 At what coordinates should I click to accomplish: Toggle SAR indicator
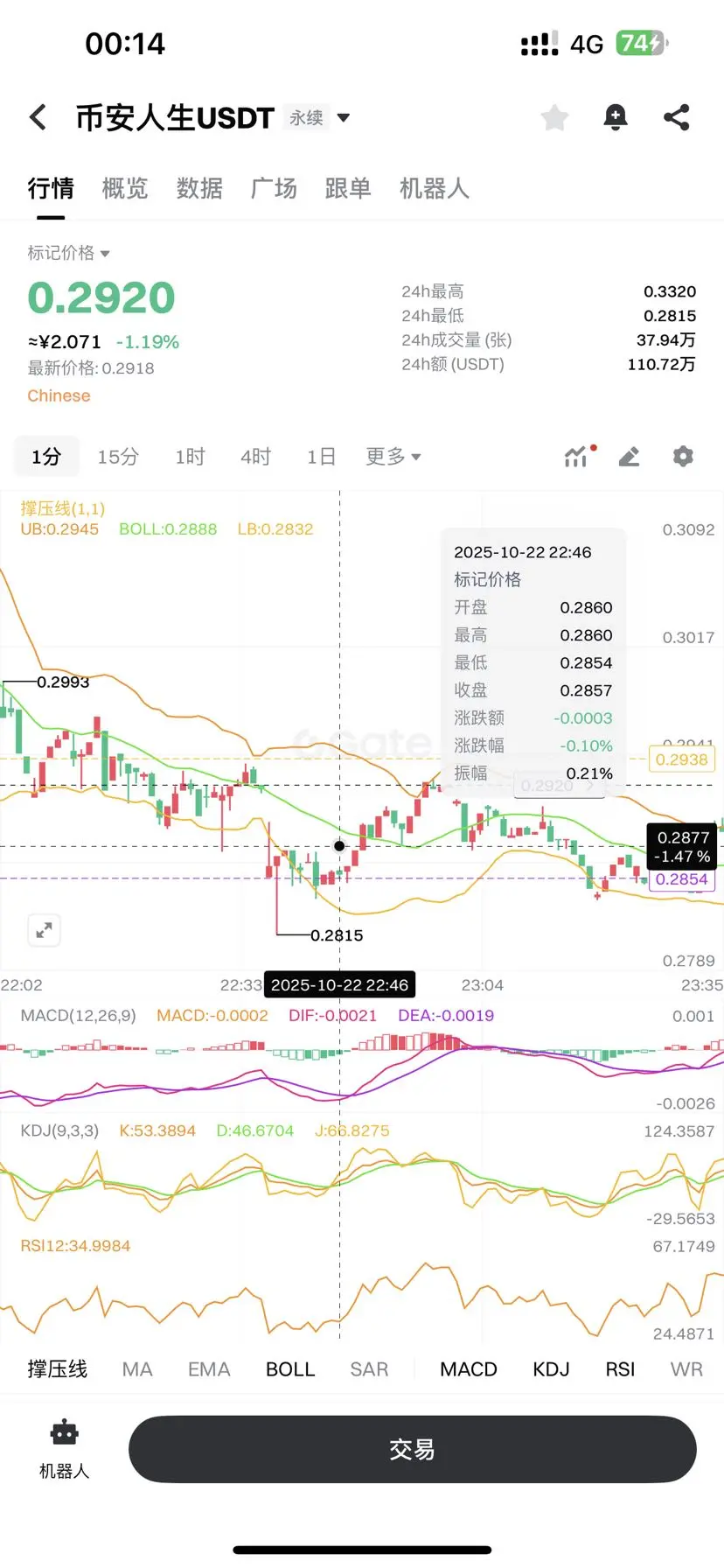(369, 1369)
